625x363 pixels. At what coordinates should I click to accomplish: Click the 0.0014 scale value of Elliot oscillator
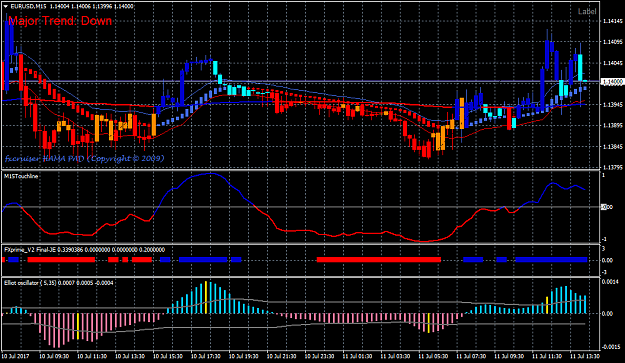point(611,282)
